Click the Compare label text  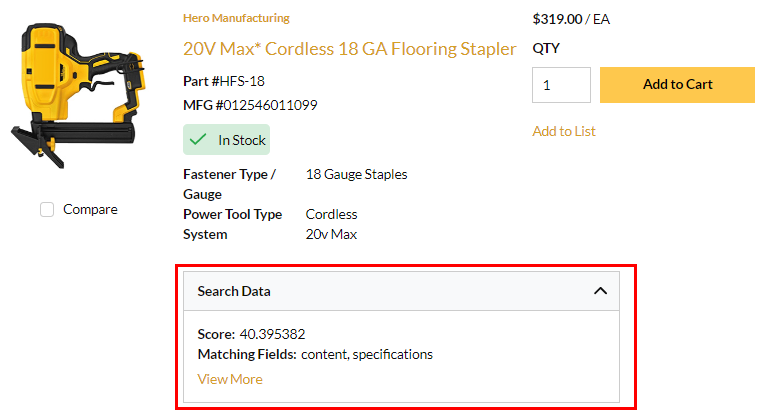90,209
